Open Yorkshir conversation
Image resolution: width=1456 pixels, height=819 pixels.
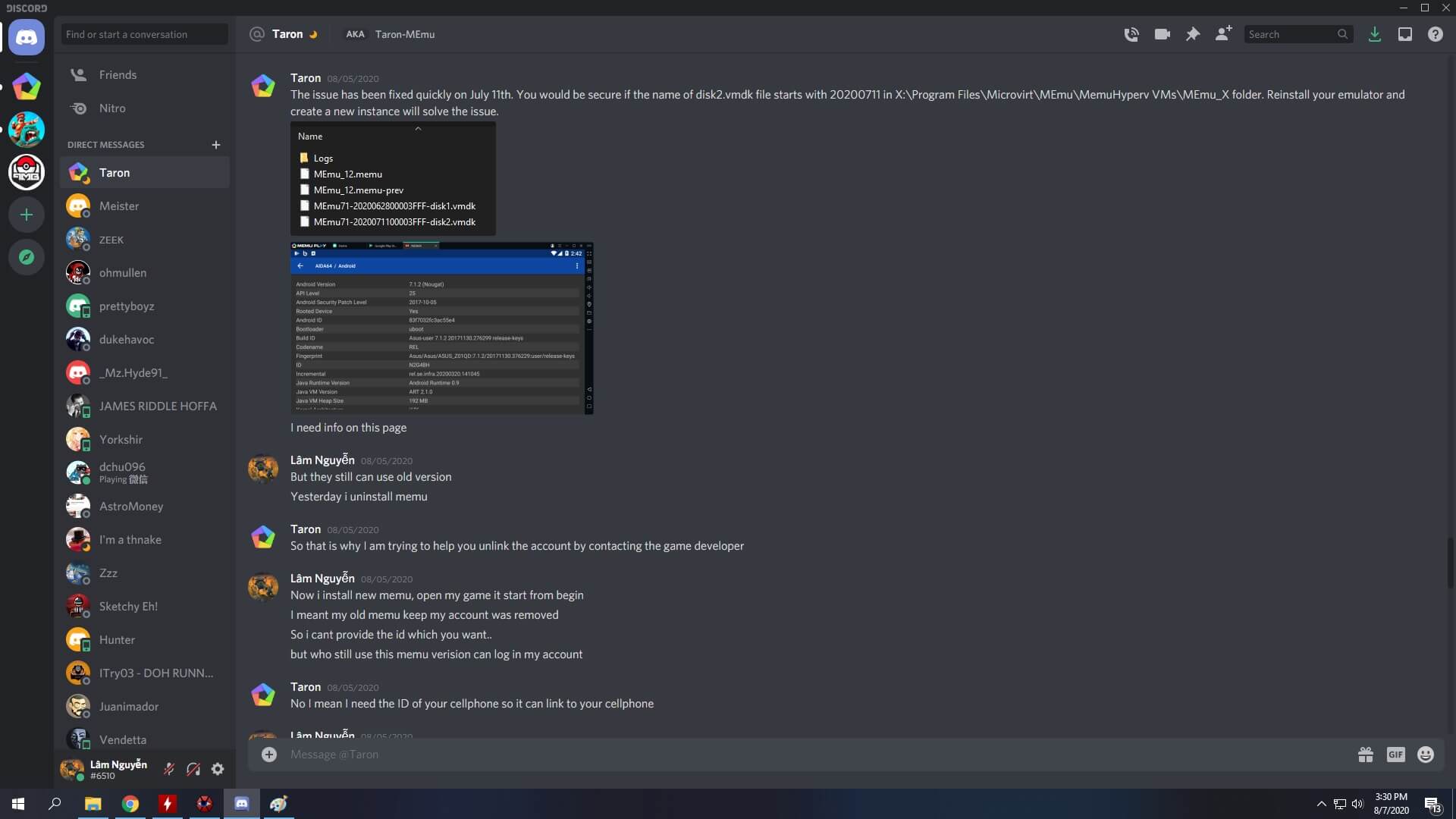pyautogui.click(x=145, y=440)
